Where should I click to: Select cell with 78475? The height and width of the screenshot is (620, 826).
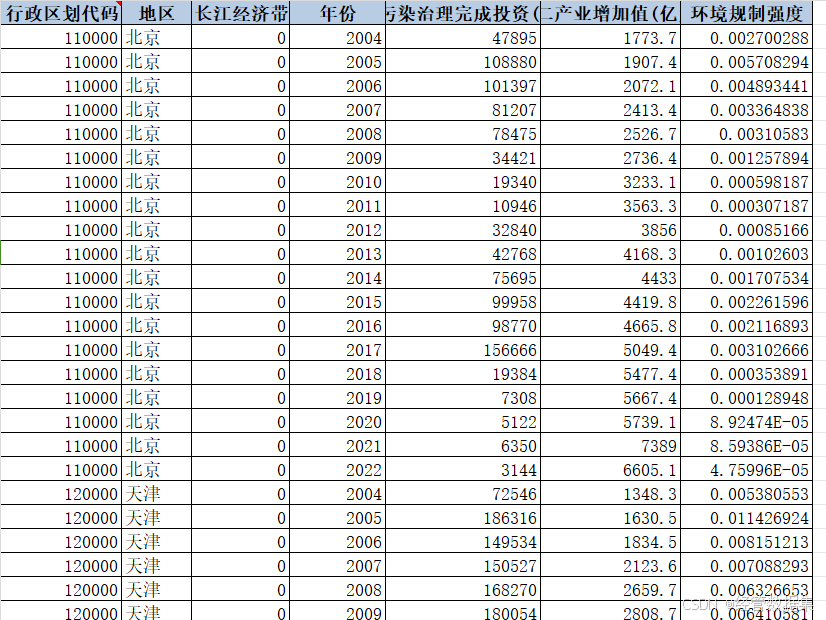[x=463, y=134]
